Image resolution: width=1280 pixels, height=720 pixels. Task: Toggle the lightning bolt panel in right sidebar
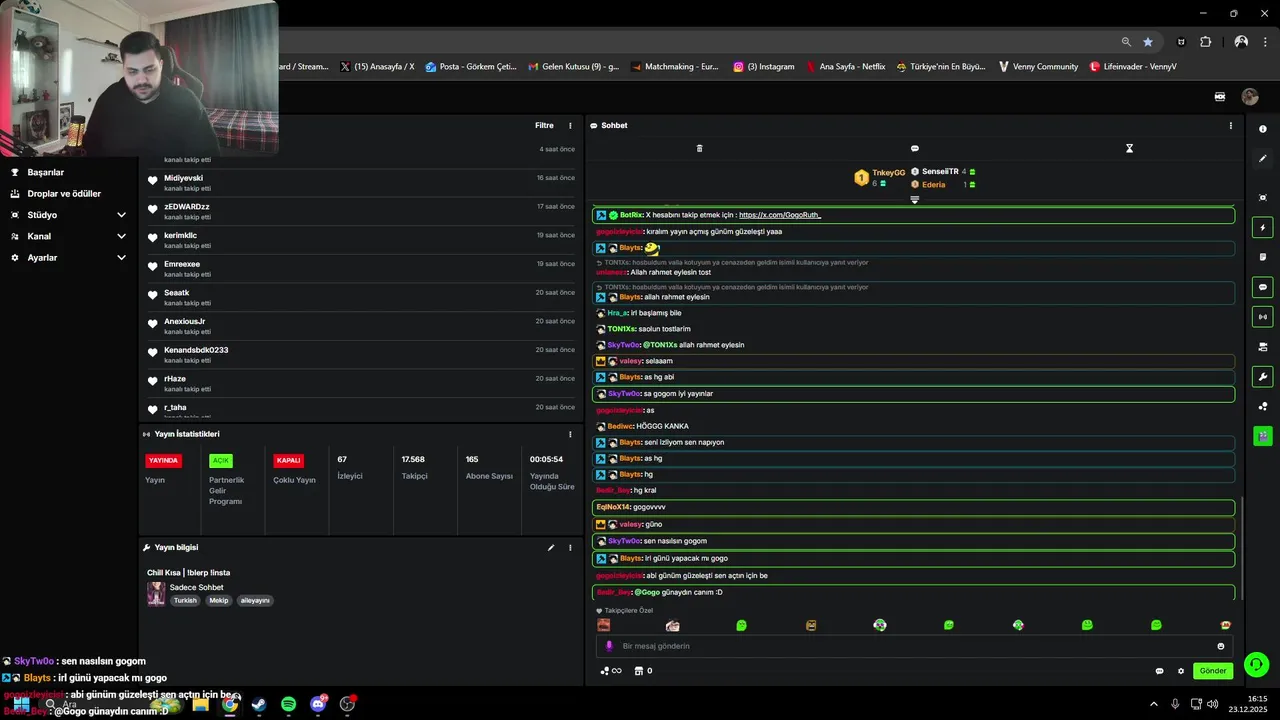tap(1263, 228)
